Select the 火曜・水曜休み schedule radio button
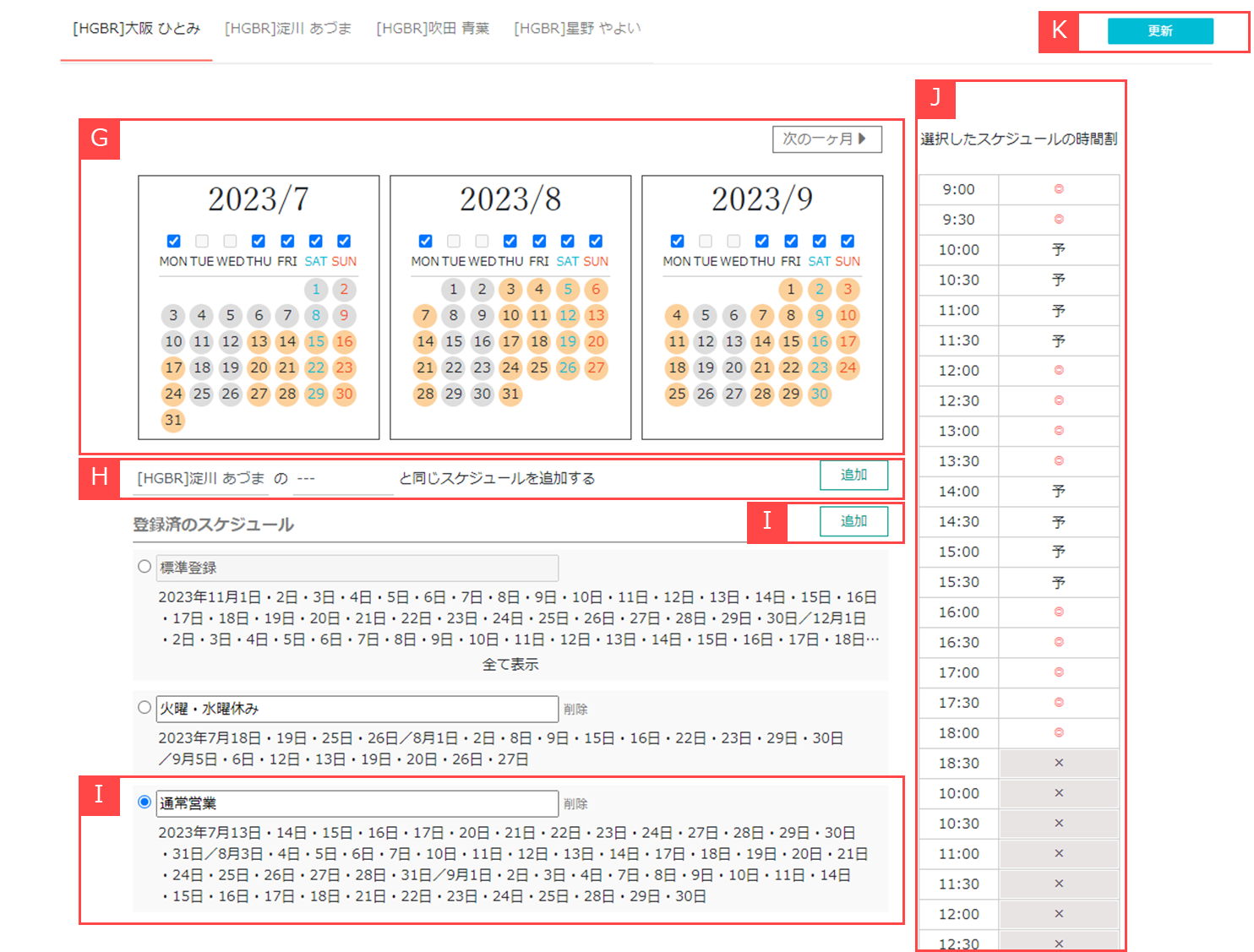The image size is (1254, 952). click(x=144, y=707)
